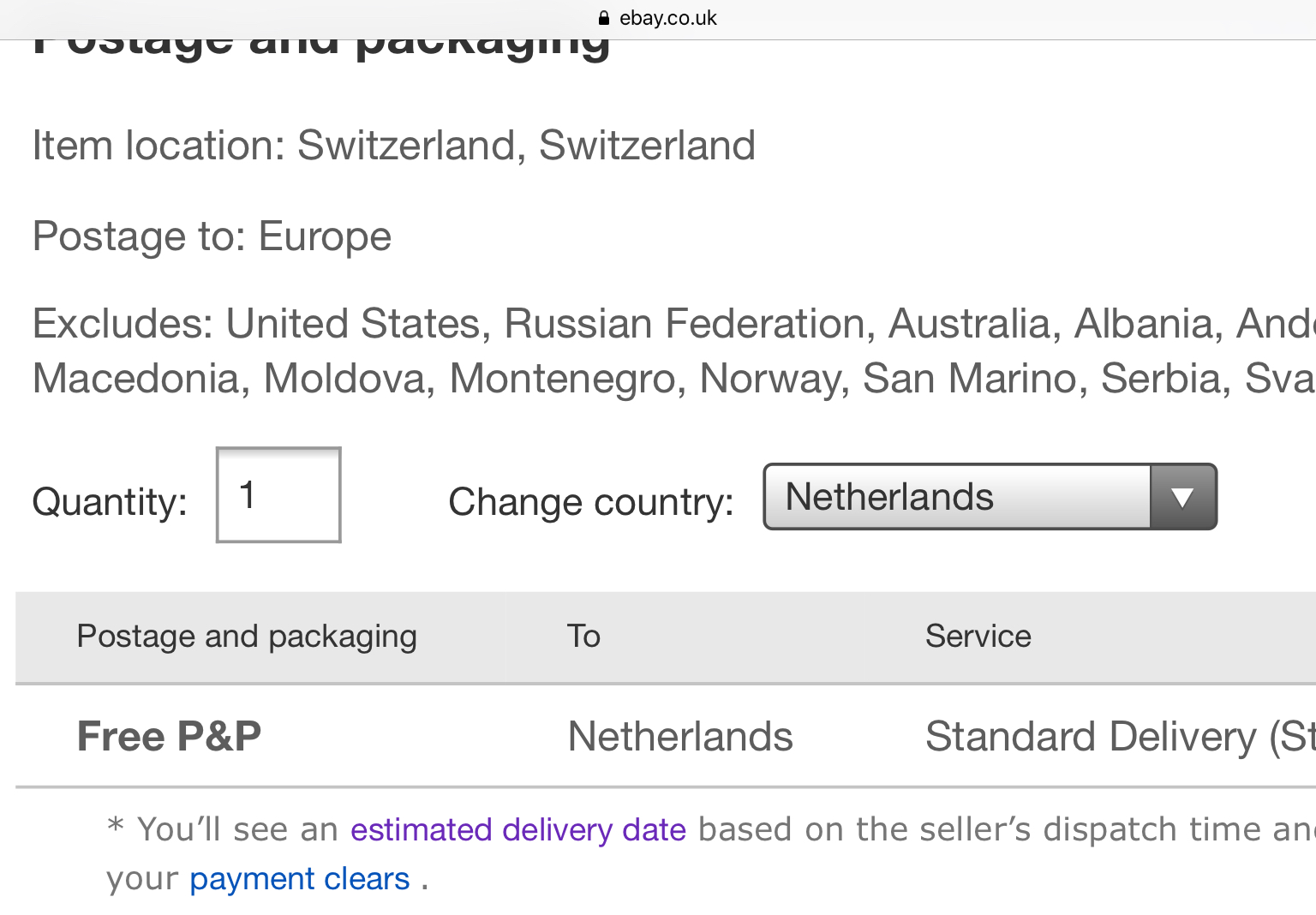The width and height of the screenshot is (1316, 915).
Task: Click the dropdown arrow beside Netherlands
Action: tap(1182, 497)
